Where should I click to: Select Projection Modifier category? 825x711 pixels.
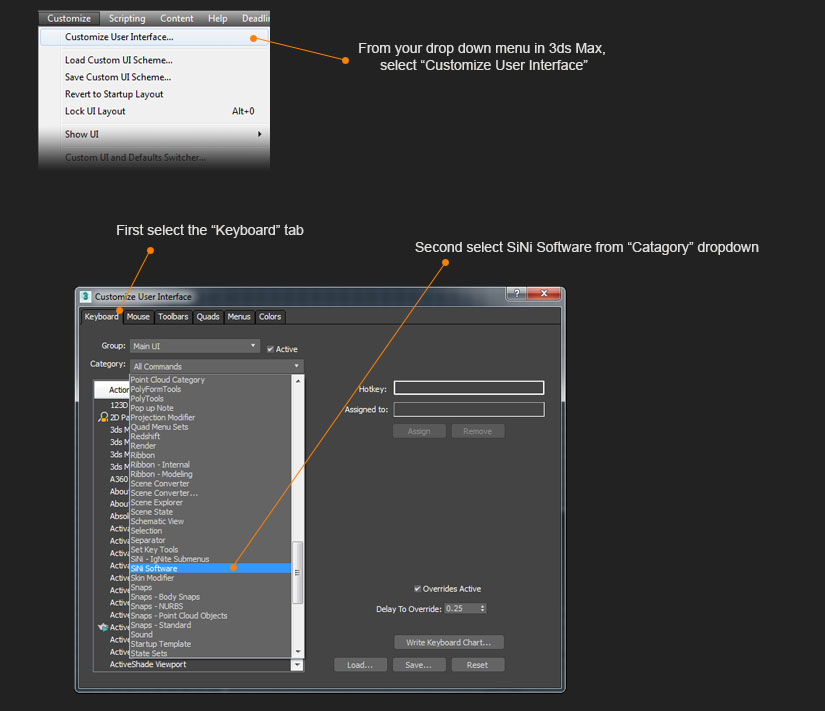coord(210,417)
